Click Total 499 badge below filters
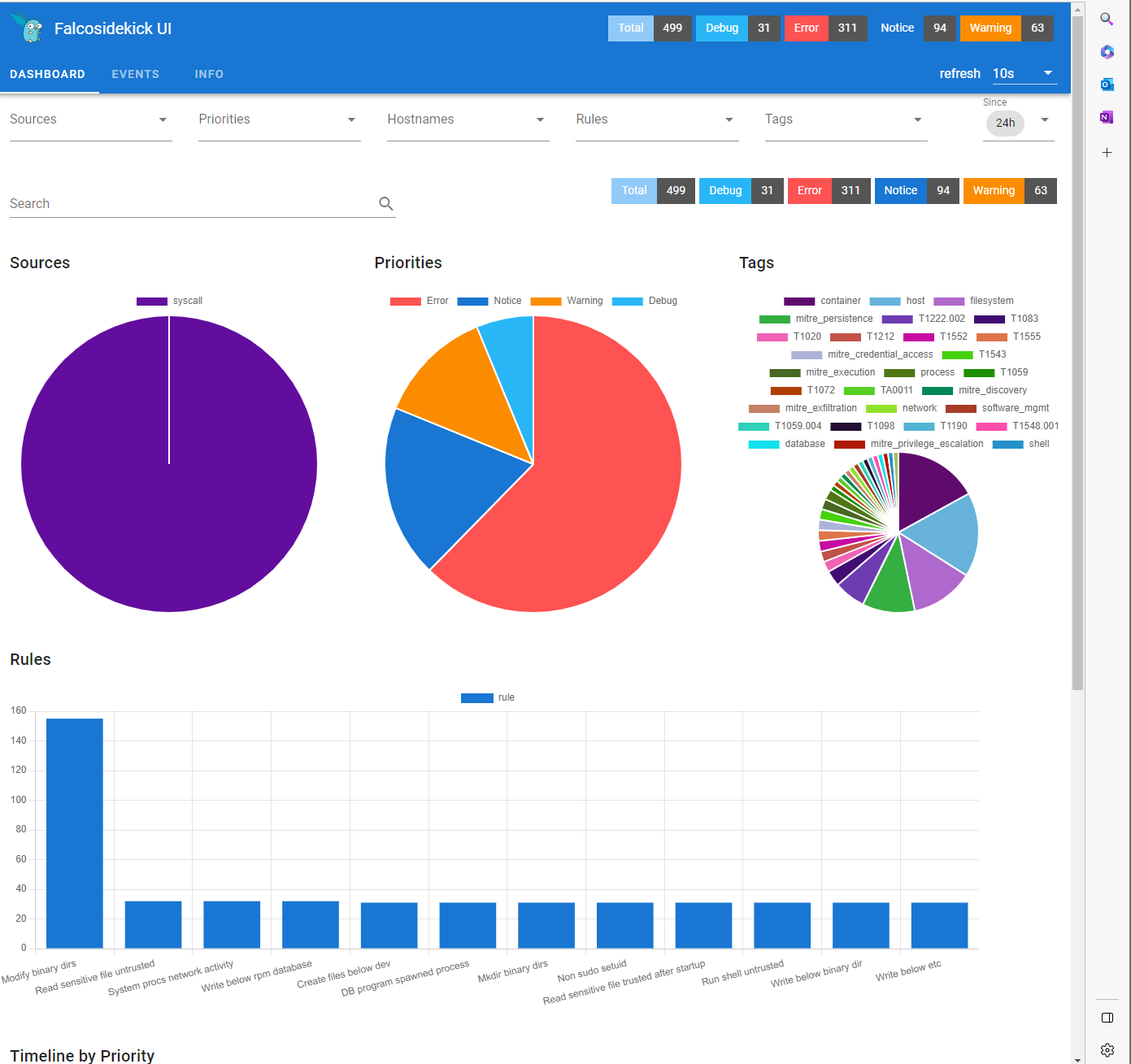The image size is (1131, 1064). click(654, 190)
